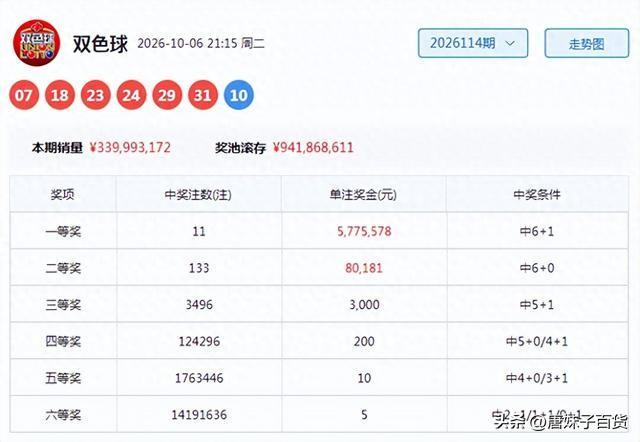Click red ball number 31
Viewport: 640px width, 442px height.
203,95
